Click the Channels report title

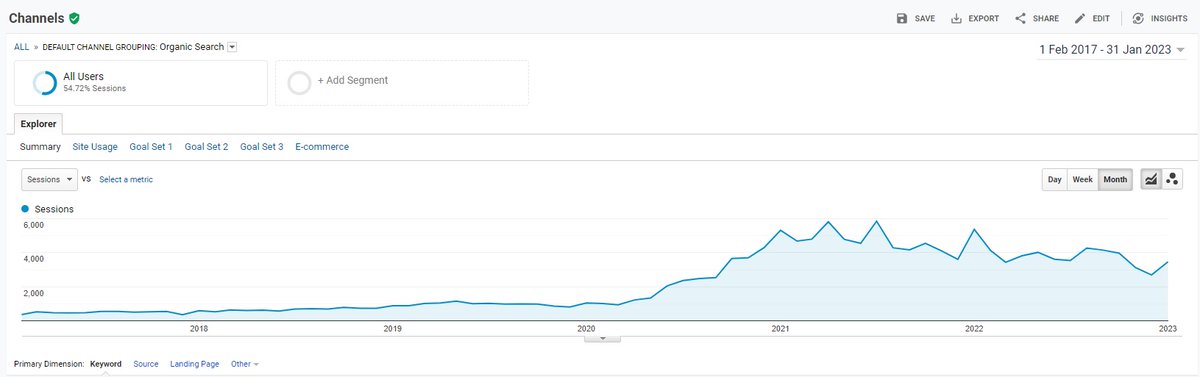click(x=36, y=18)
